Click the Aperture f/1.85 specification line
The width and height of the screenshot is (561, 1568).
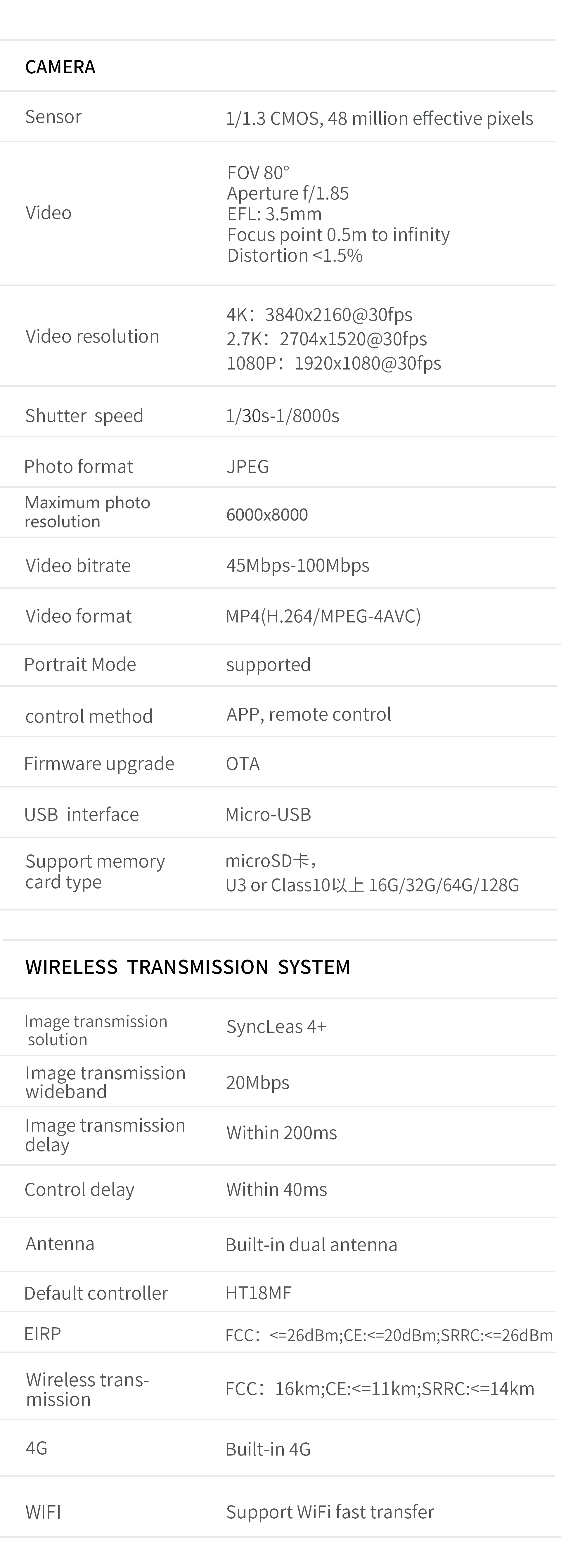tap(288, 193)
